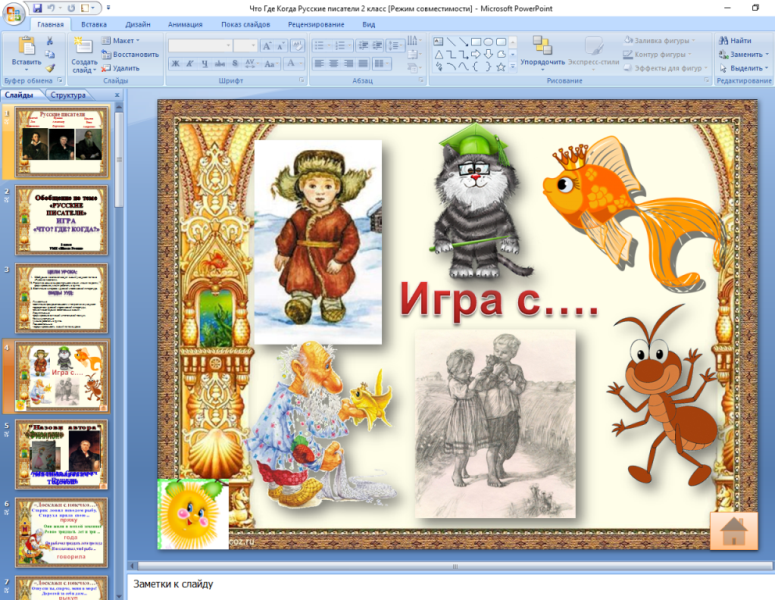The height and width of the screenshot is (600, 775).
Task: Toggle underline Ч formatting
Action: click(205, 63)
